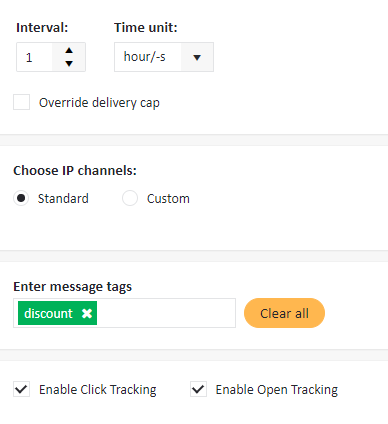This screenshot has width=388, height=424.
Task: Decrease the Interval value with the down arrow
Action: 69,63
